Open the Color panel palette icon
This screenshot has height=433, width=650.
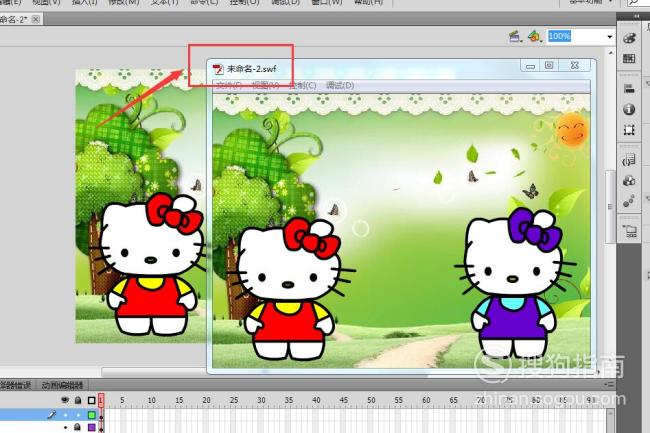629,38
